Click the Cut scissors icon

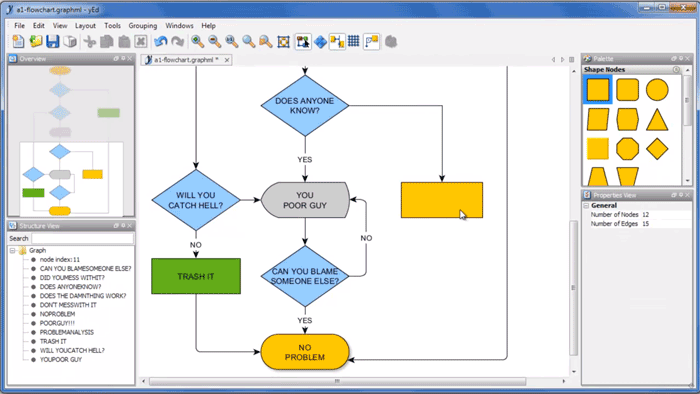click(x=90, y=41)
